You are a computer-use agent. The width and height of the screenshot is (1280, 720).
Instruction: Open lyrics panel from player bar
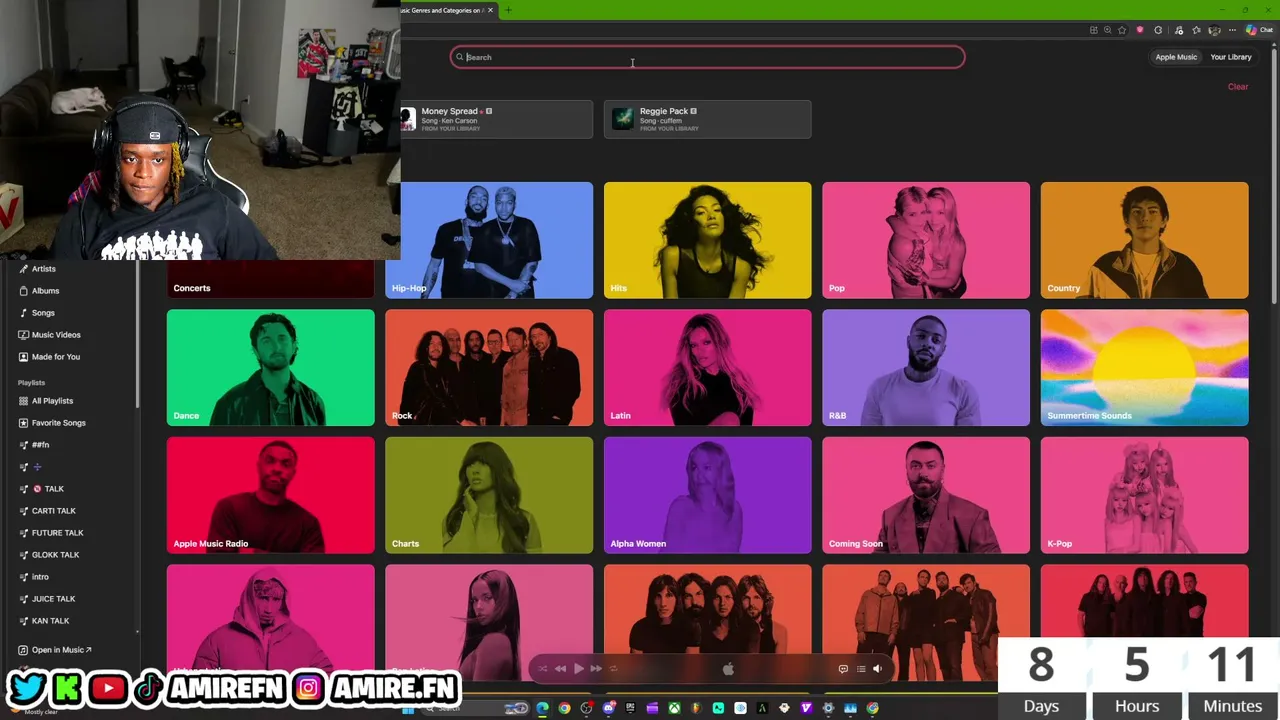[843, 669]
